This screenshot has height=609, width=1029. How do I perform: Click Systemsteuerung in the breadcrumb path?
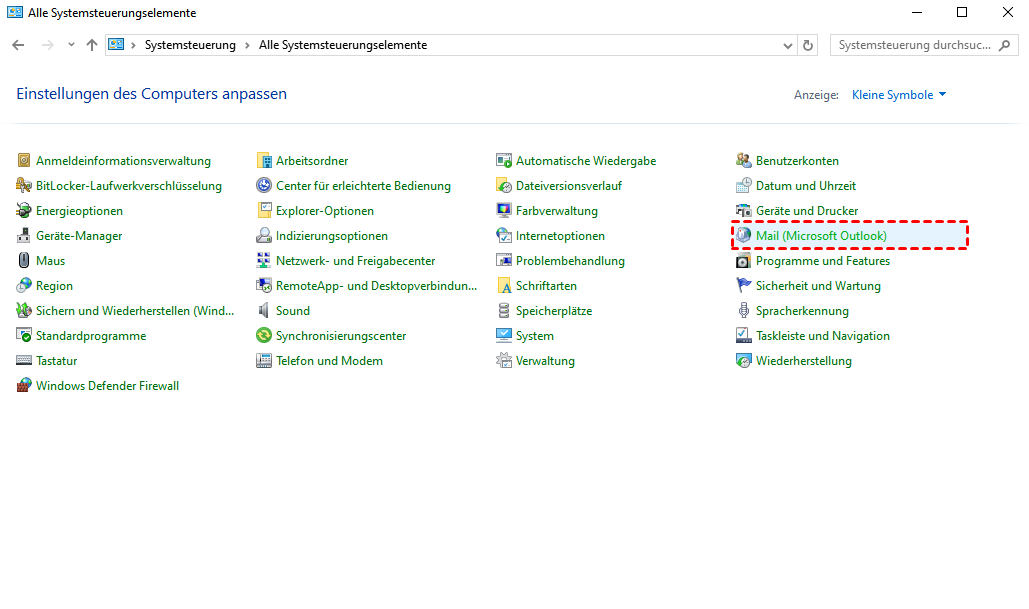[190, 45]
